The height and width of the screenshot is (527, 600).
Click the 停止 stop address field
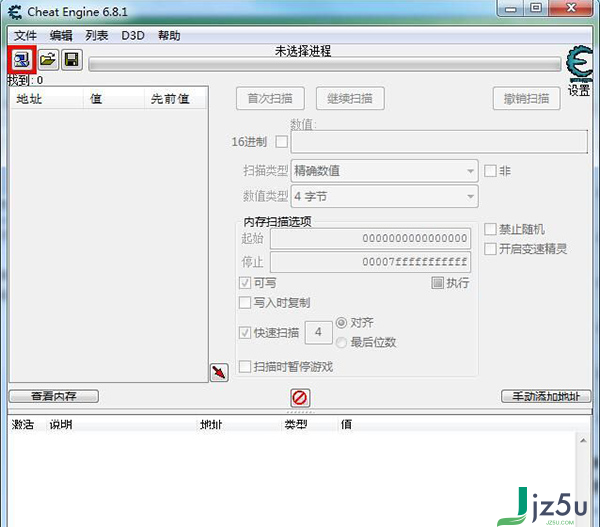point(370,262)
